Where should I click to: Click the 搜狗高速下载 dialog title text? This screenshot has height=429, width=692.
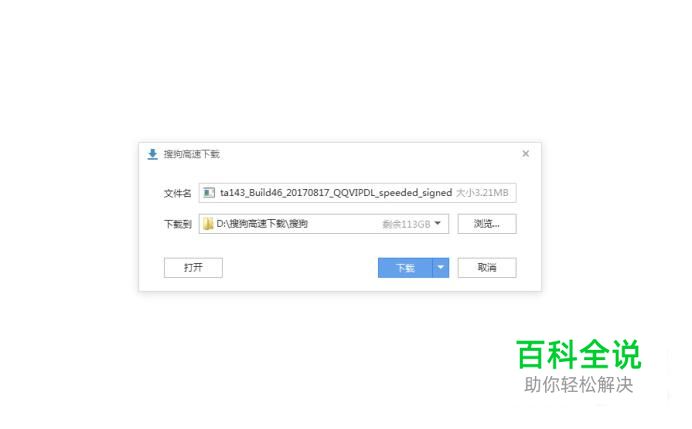[x=192, y=154]
